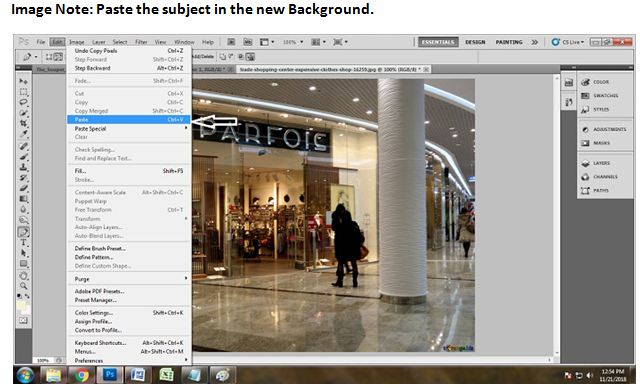Open the Arrange Documents dropdown
Image resolution: width=640 pixels, height=388 pixels.
[318, 42]
